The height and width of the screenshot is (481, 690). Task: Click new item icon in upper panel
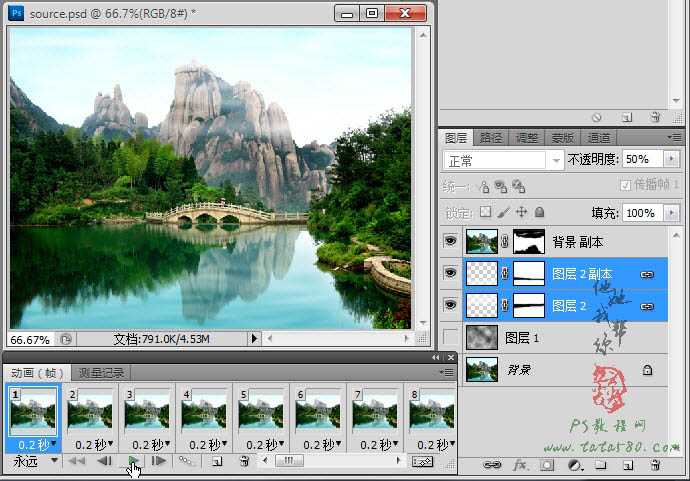tap(627, 117)
